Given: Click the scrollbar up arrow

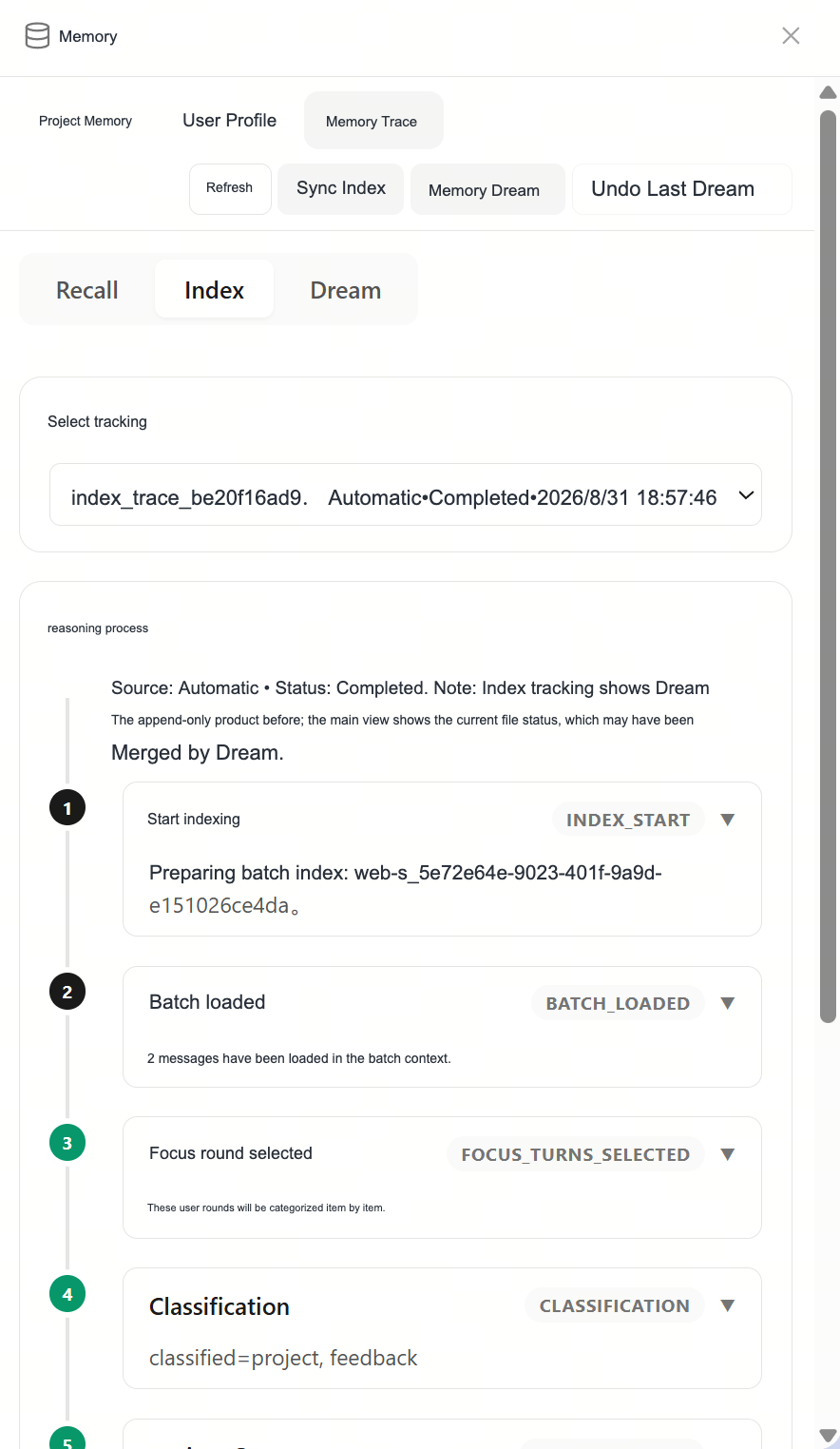Looking at the screenshot, I should (x=829, y=92).
